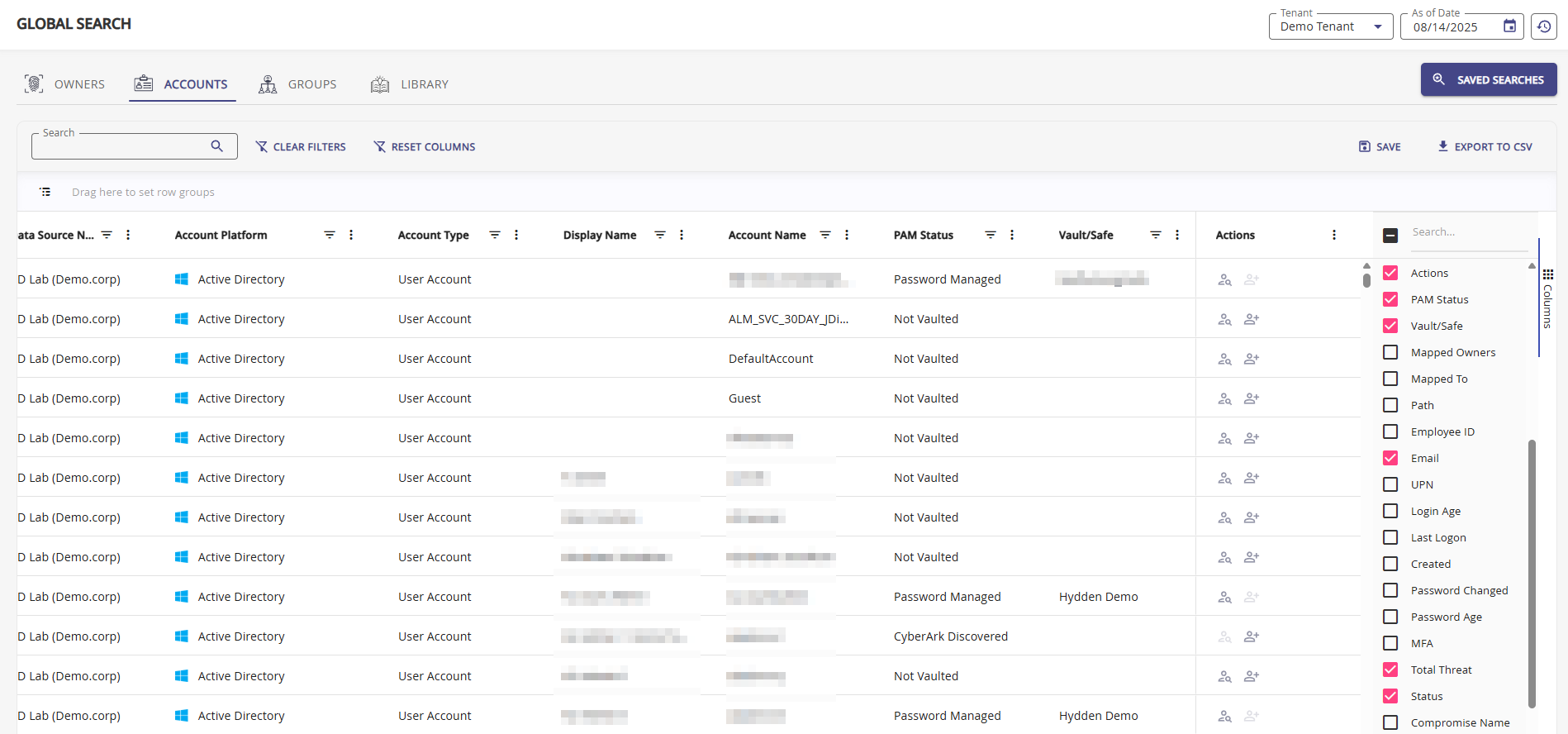Click the history clock icon beside date
Viewport: 1568px width, 734px height.
1543,26
